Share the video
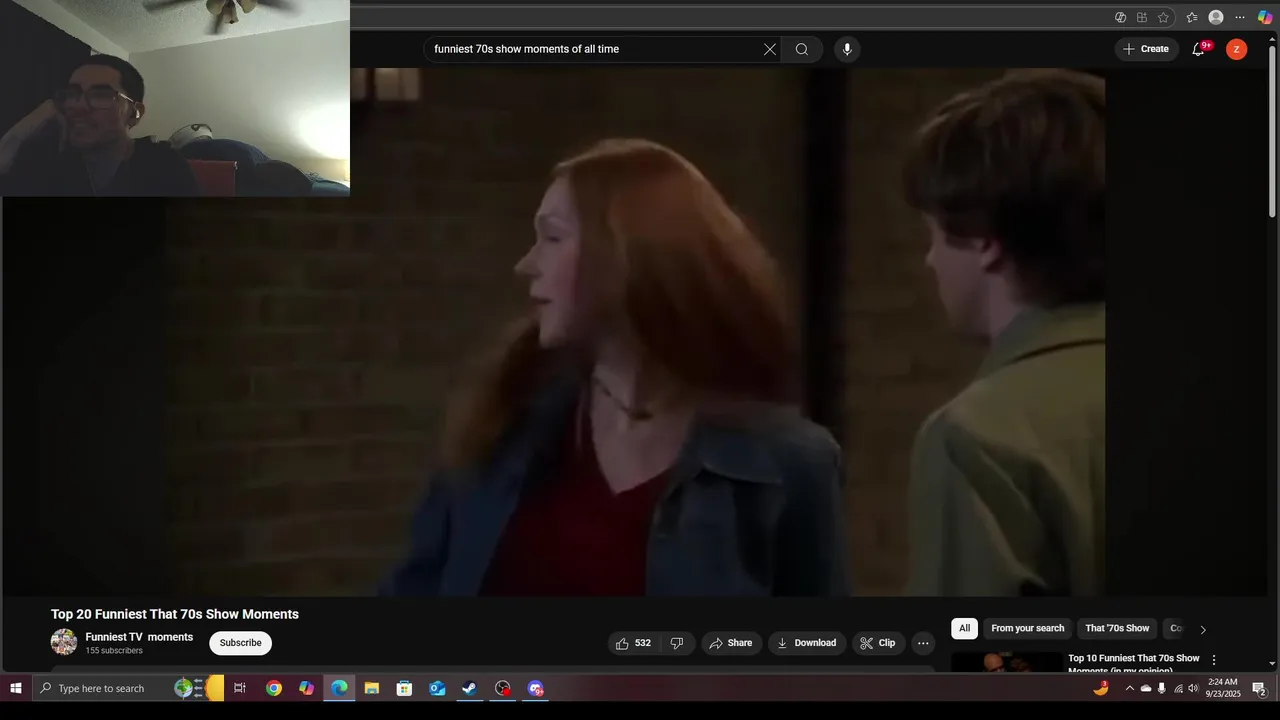 click(x=731, y=643)
